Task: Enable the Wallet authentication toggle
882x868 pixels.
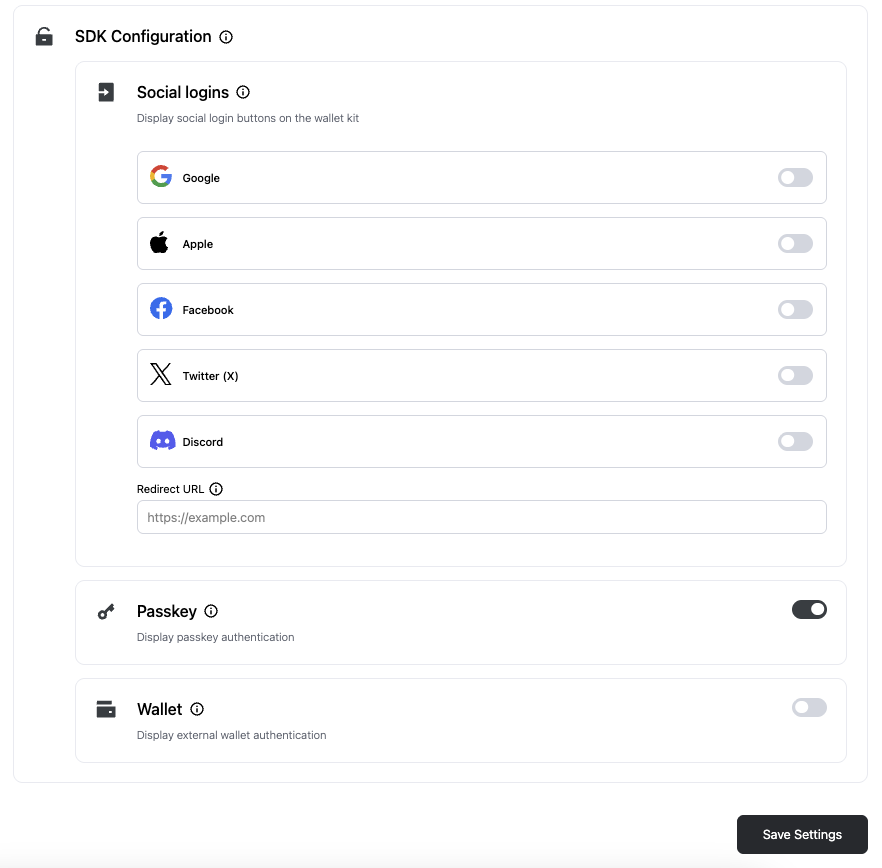Action: (809, 707)
